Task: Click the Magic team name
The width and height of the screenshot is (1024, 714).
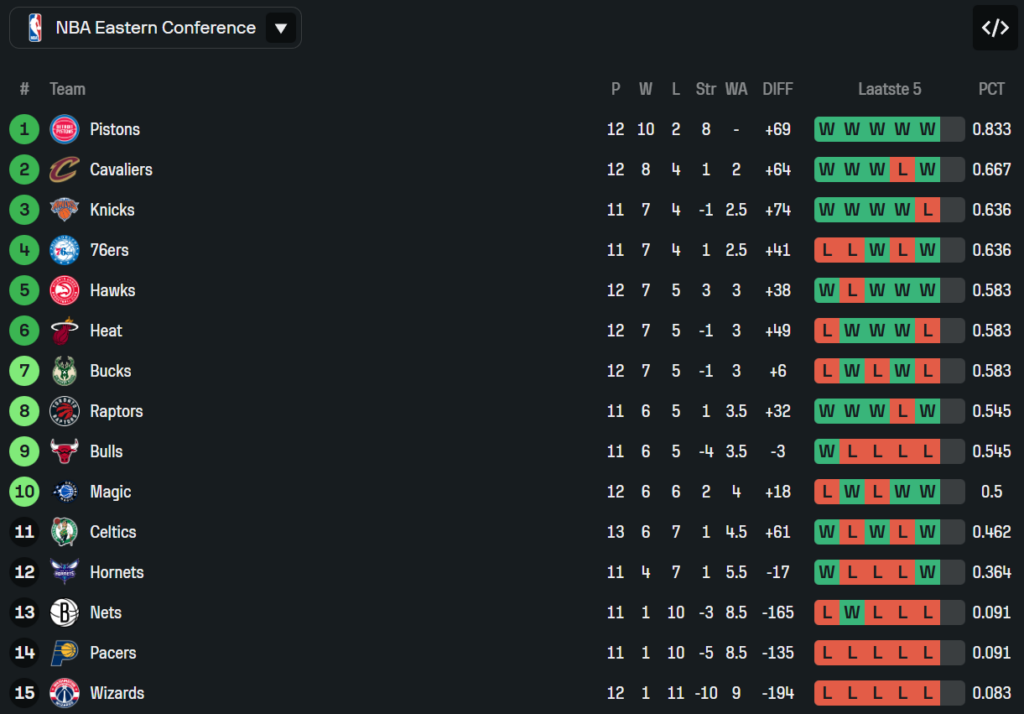Action: pyautogui.click(x=110, y=492)
